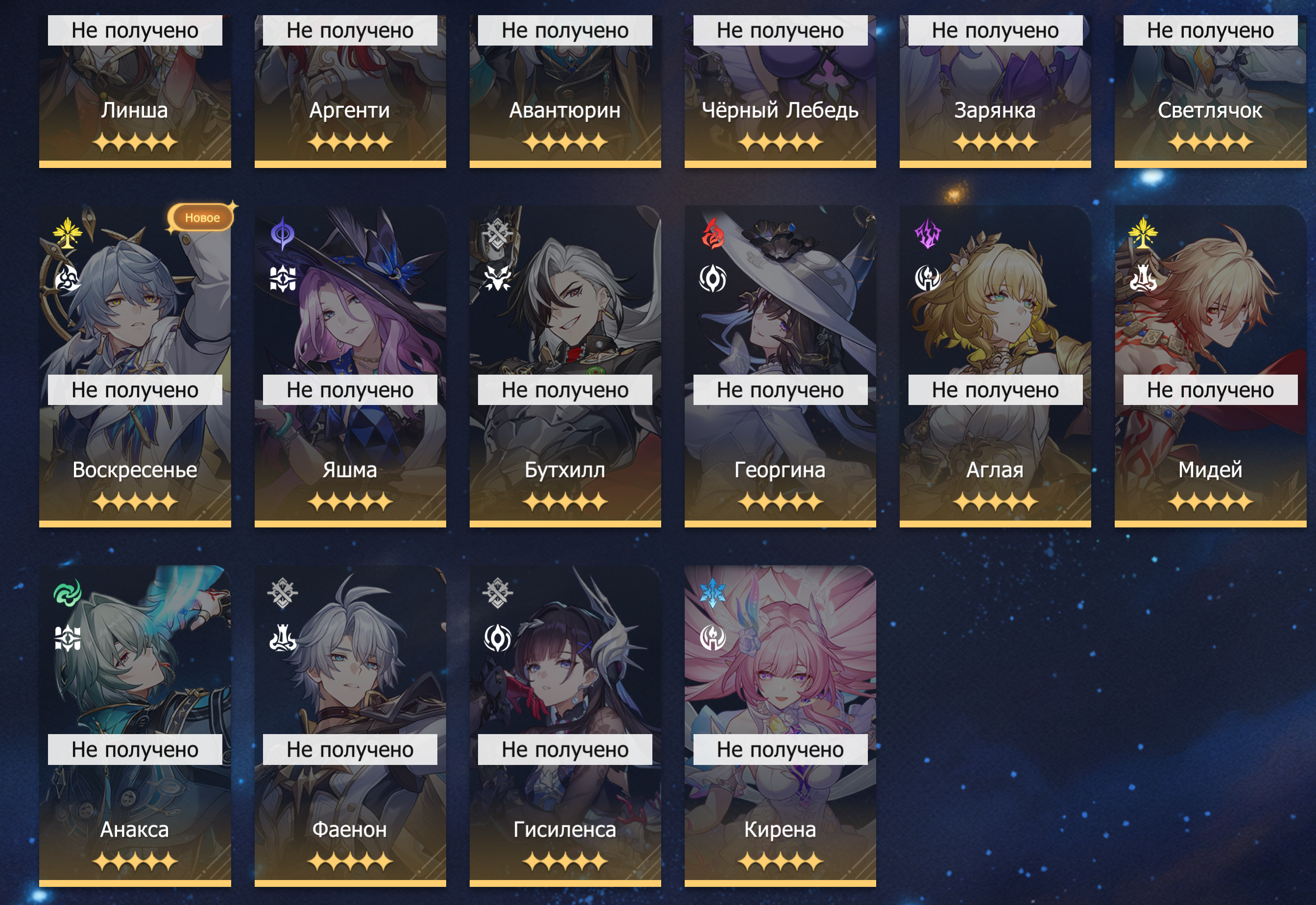This screenshot has width=1316, height=905.
Task: Click the Imaginary element icon on Воскресенье card
Action: (68, 233)
